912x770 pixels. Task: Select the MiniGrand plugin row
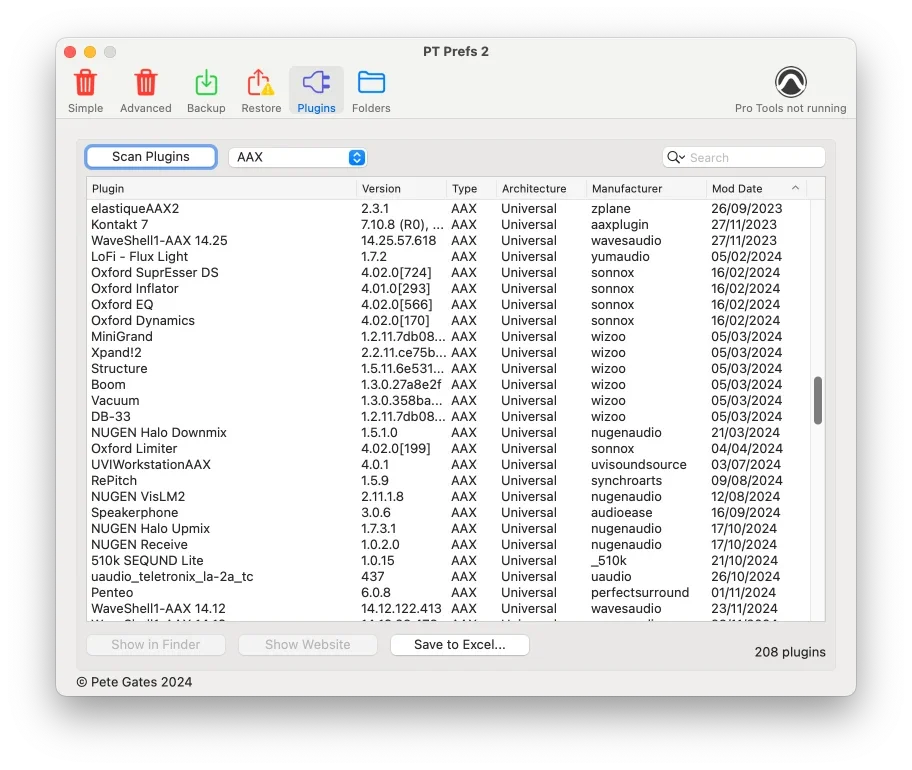(x=448, y=336)
